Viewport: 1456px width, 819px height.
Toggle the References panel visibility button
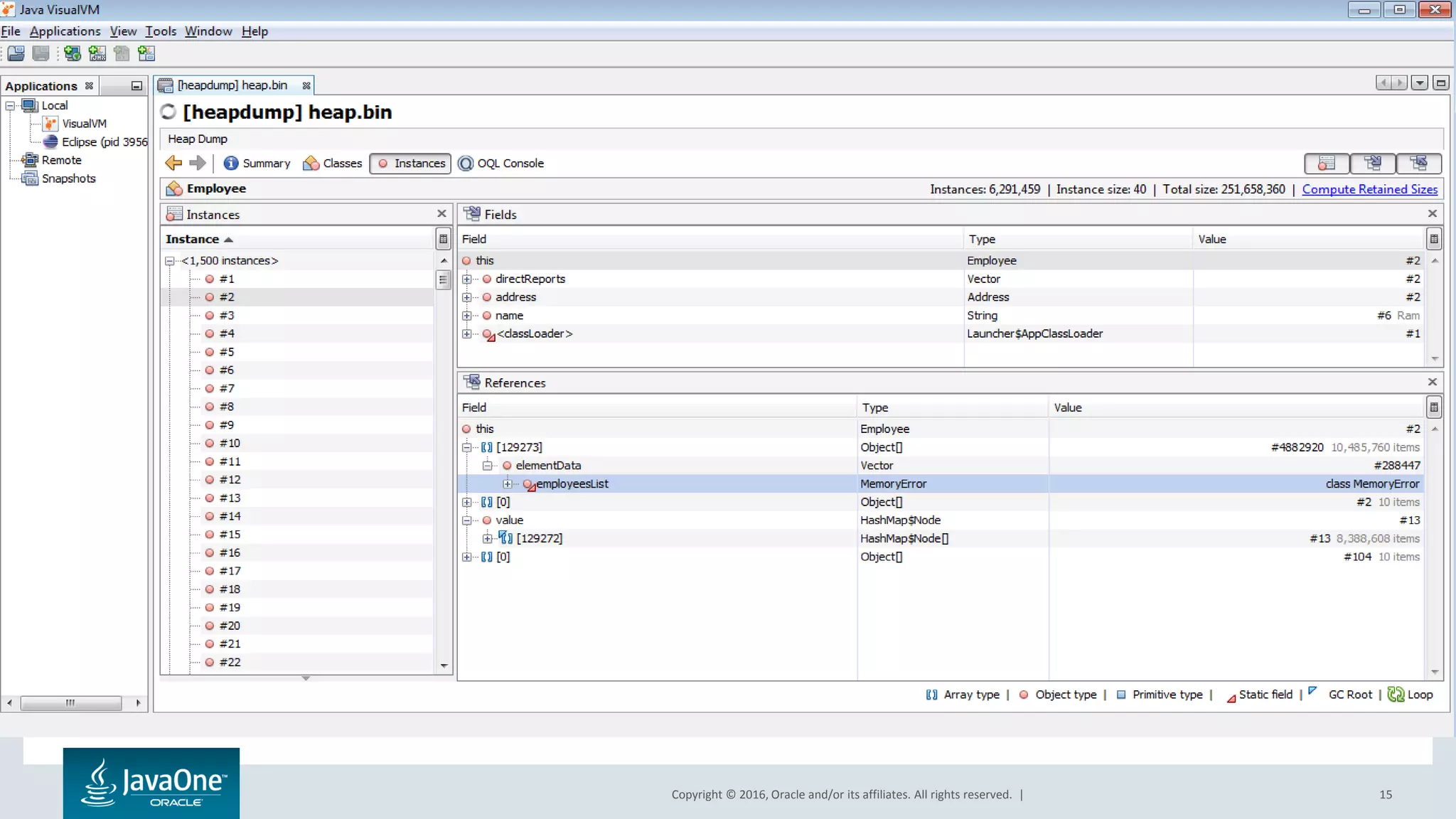1418,164
